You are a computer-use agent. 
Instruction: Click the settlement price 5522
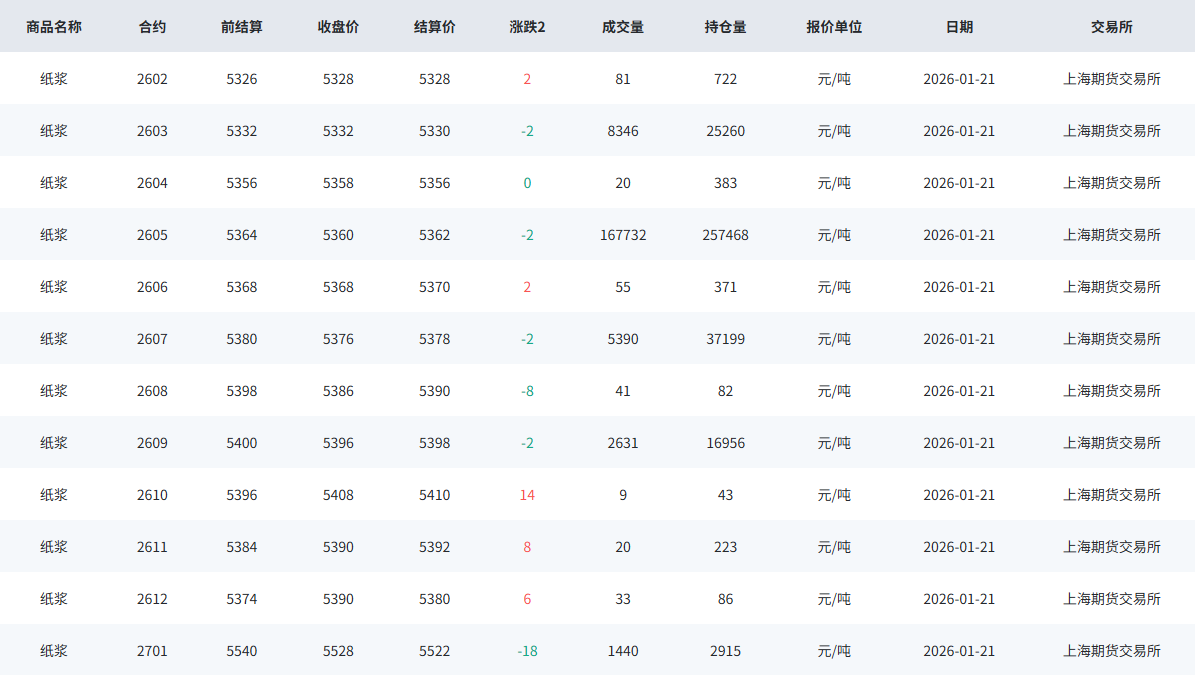coord(434,651)
